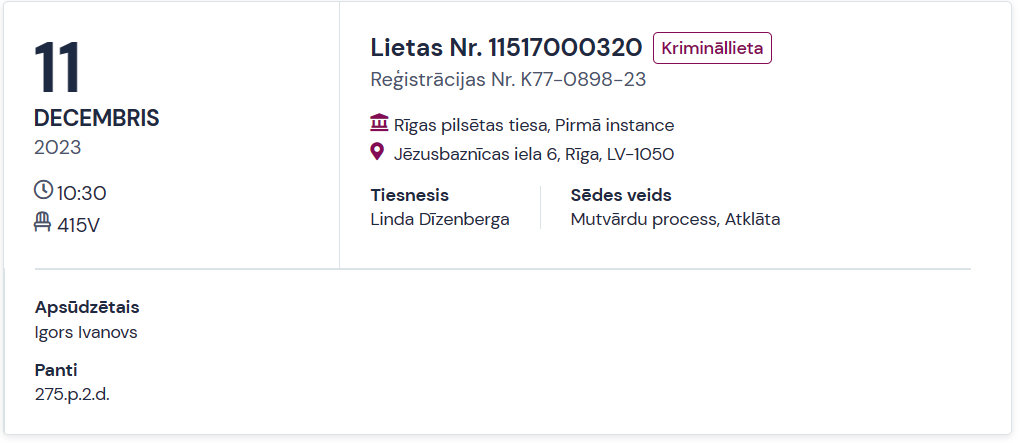The width and height of the screenshot is (1024, 443).
Task: Click the DECEMBRIS month text
Action: pyautogui.click(x=97, y=118)
